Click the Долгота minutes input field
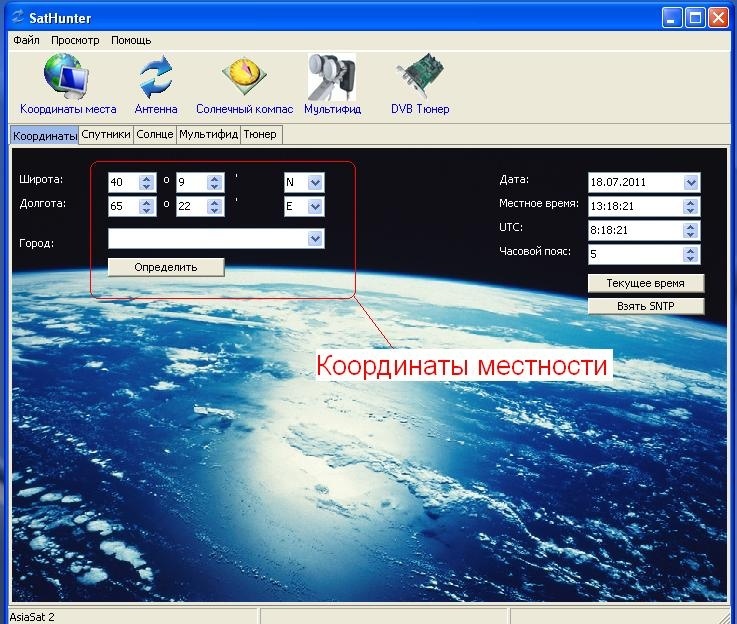The height and width of the screenshot is (624, 737). point(191,207)
